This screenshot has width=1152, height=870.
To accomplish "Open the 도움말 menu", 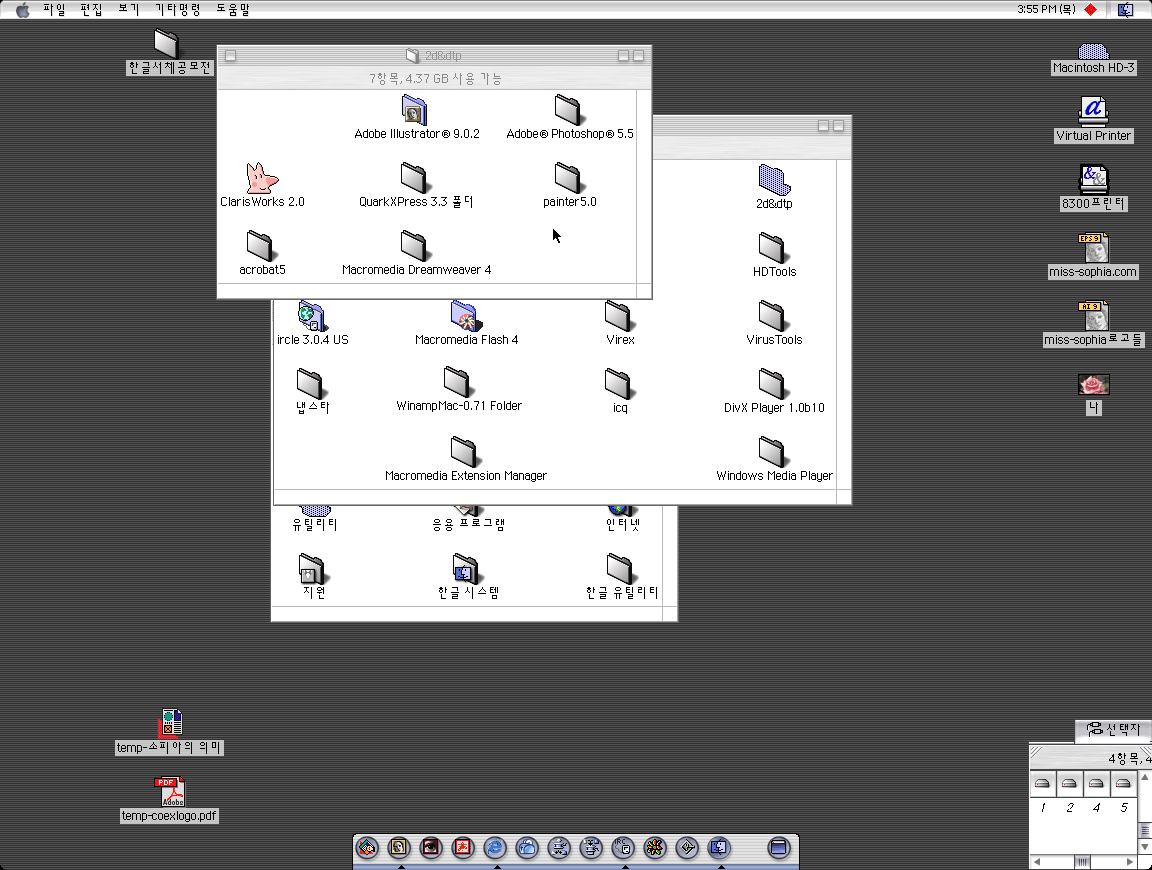I will [x=233, y=9].
